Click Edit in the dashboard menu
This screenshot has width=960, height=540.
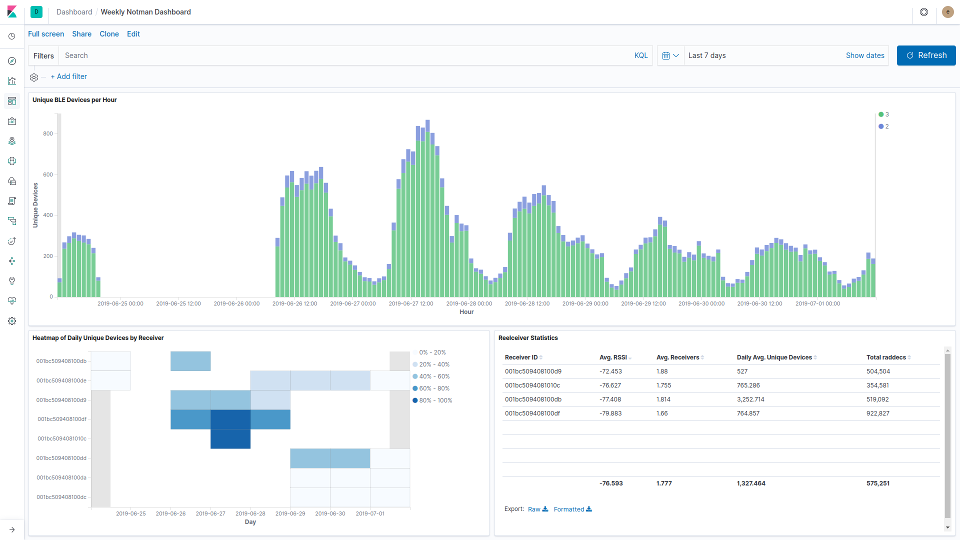[x=133, y=34]
